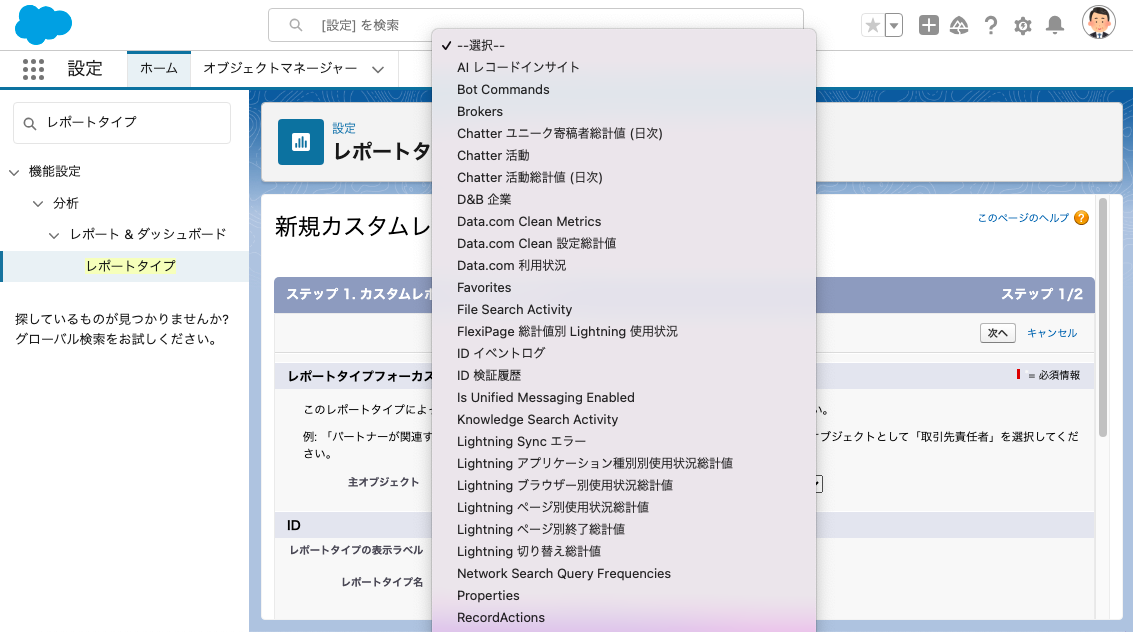Choose the --選択-- option

point(624,46)
